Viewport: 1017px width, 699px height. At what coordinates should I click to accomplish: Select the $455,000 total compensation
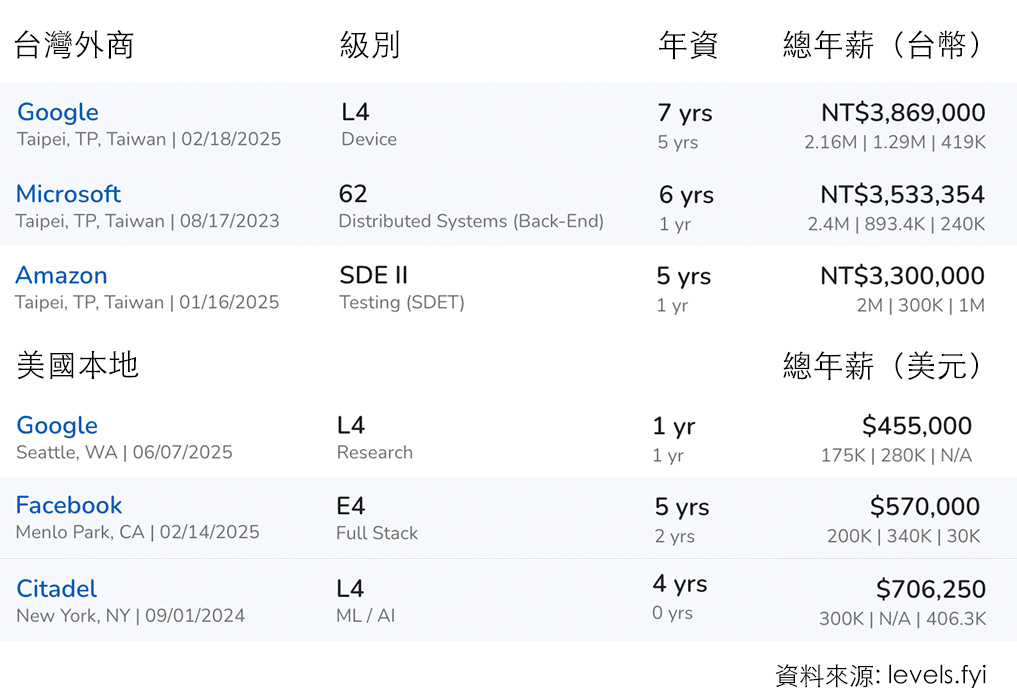[x=916, y=426]
